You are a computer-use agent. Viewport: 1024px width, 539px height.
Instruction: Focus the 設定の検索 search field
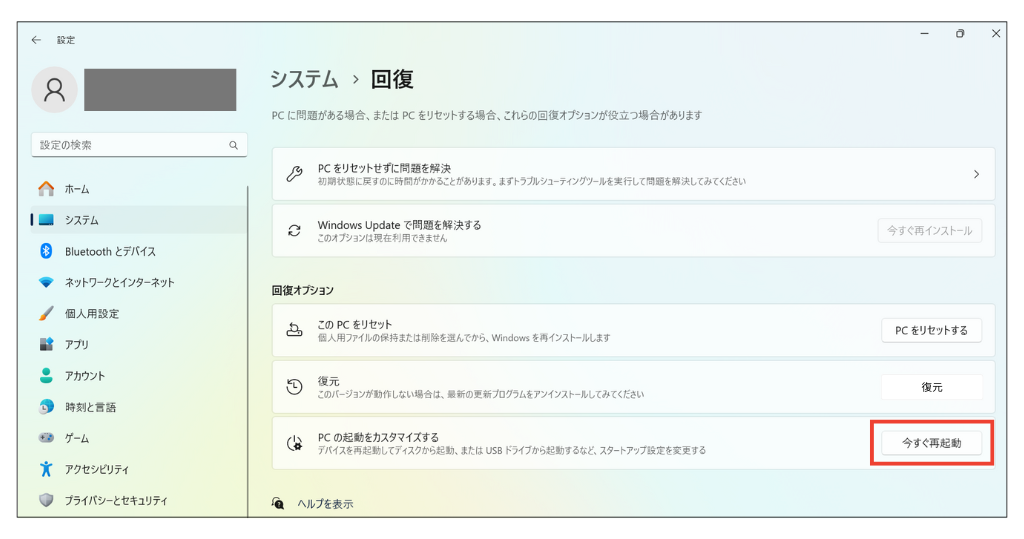pyautogui.click(x=139, y=145)
